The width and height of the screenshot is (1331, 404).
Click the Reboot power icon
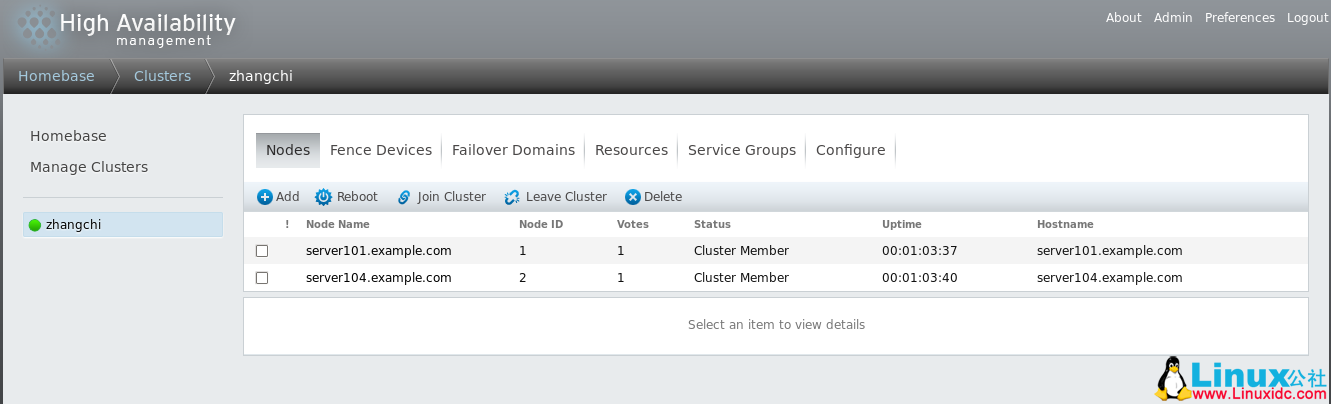(323, 197)
